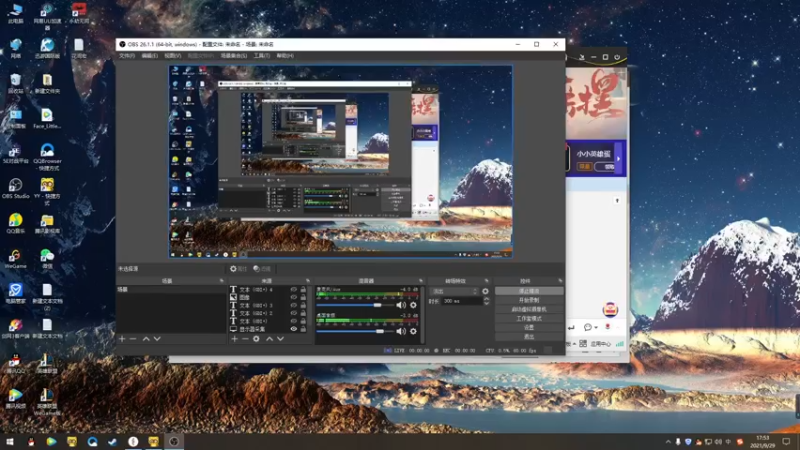
Task: Add a new scene with plus icon
Action: click(122, 339)
